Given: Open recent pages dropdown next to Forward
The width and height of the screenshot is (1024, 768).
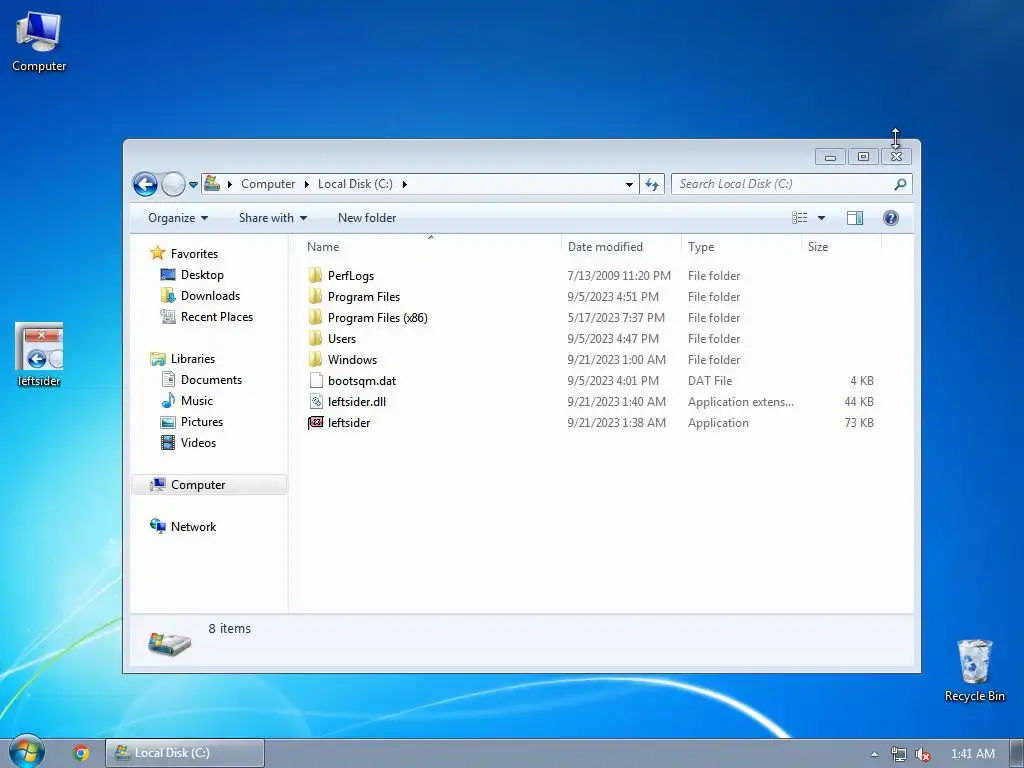Looking at the screenshot, I should pyautogui.click(x=193, y=185).
